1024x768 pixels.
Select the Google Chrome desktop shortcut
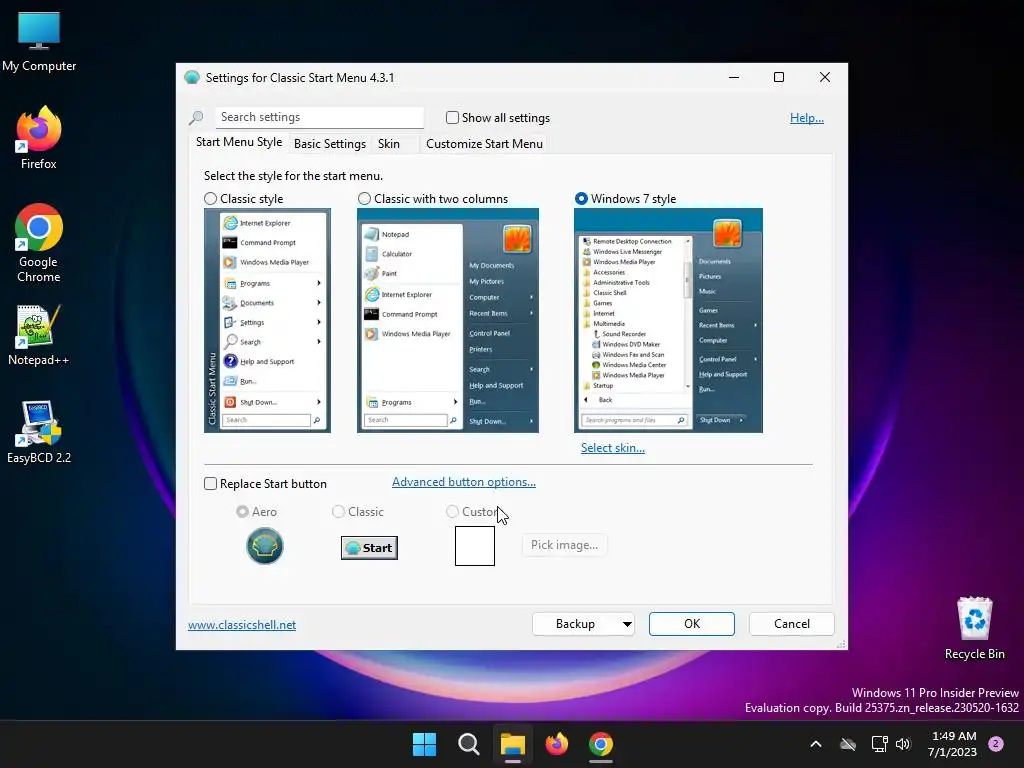39,243
